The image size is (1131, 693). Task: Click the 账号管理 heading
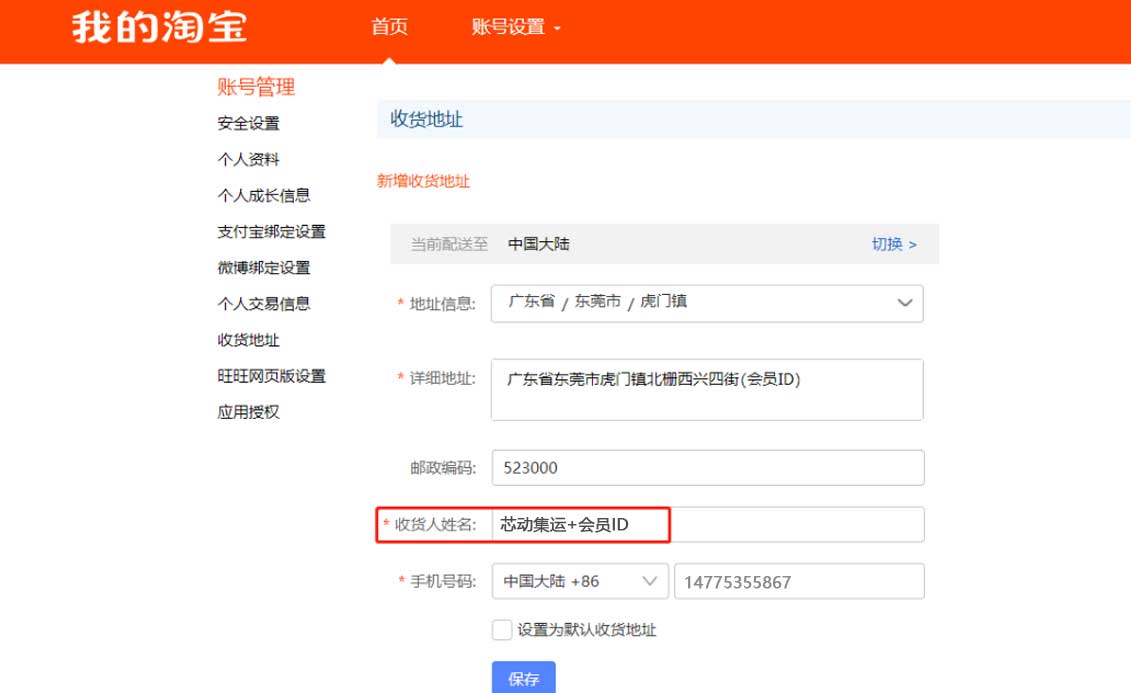pos(256,87)
